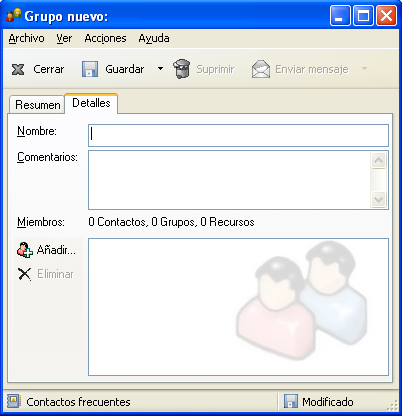
Task: Click the Añadir... button text
Action: 56,250
